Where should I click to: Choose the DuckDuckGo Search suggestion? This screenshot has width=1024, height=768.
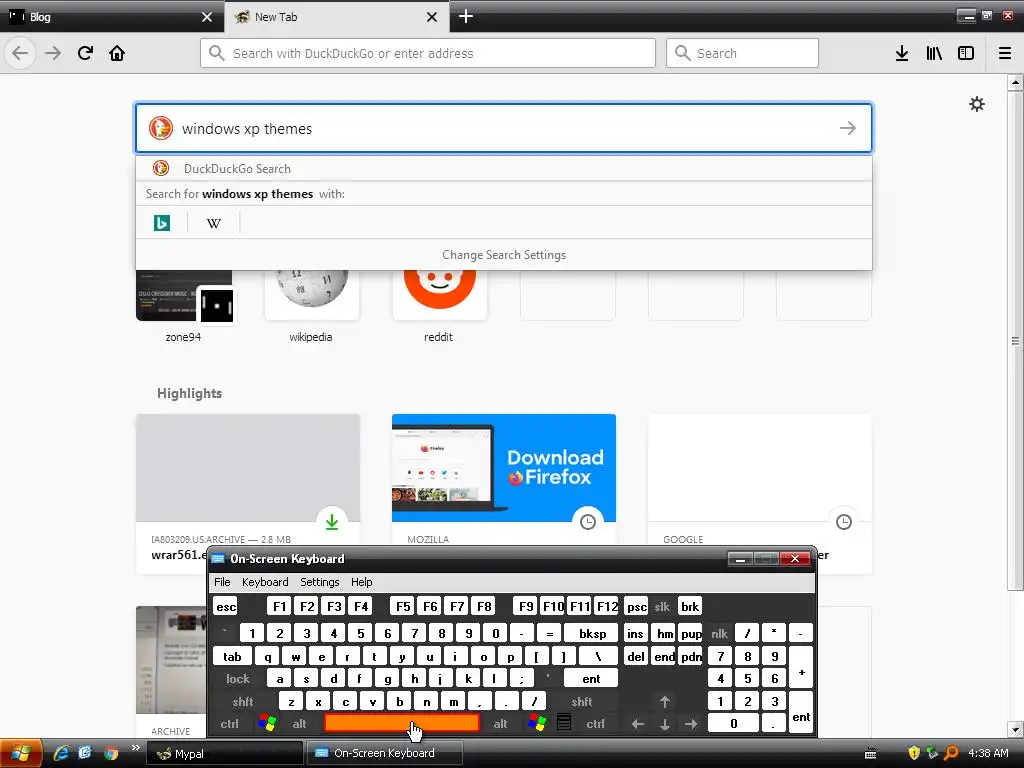tap(504, 168)
